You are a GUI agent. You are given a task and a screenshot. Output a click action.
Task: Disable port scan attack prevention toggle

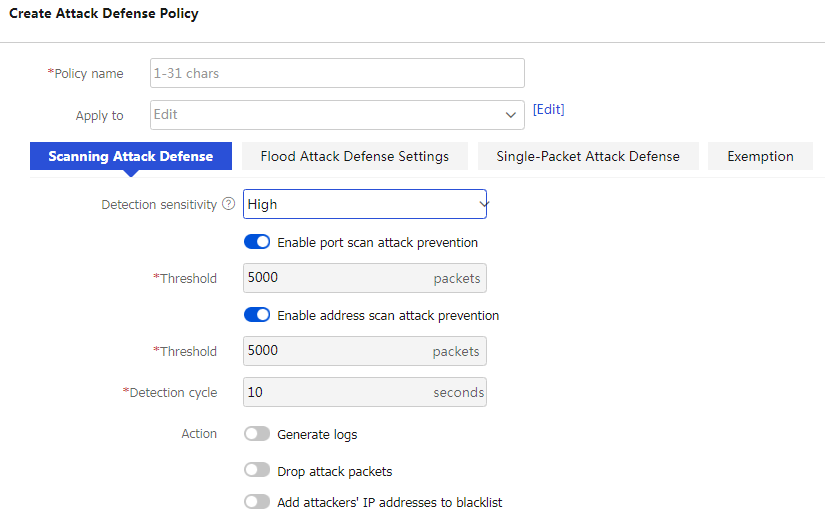click(257, 242)
